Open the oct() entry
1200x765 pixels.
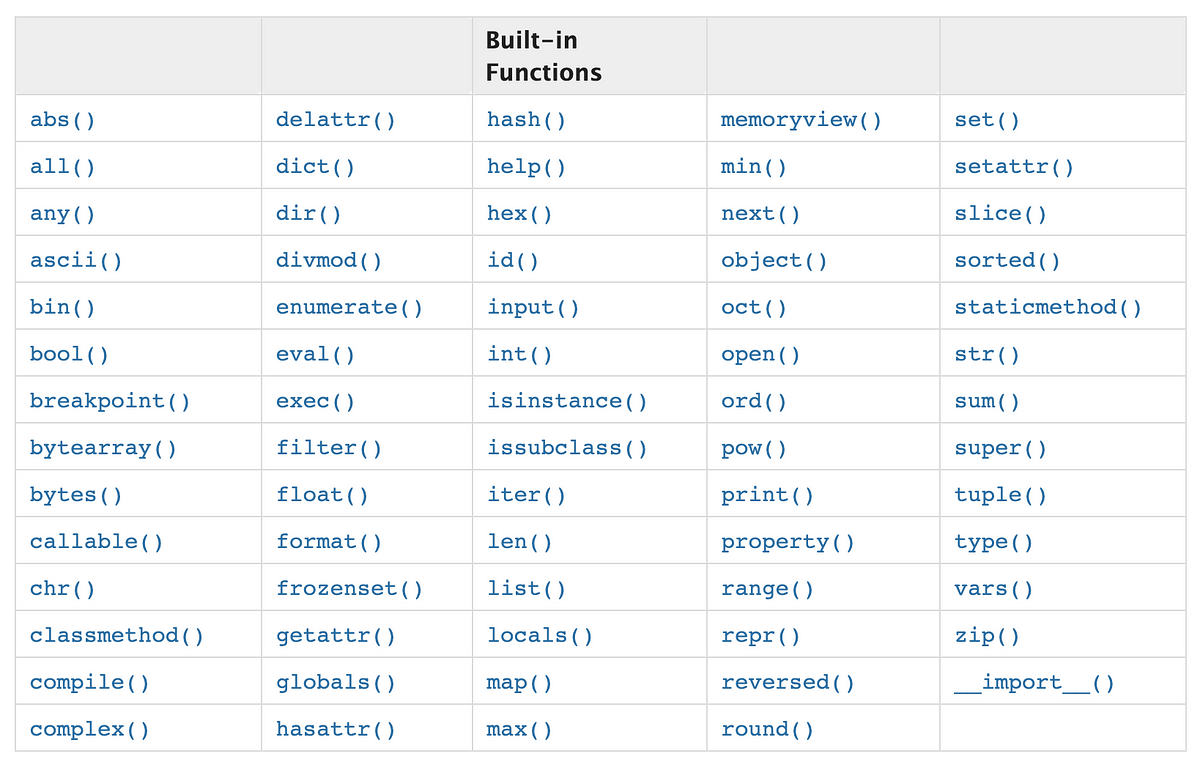pos(754,308)
